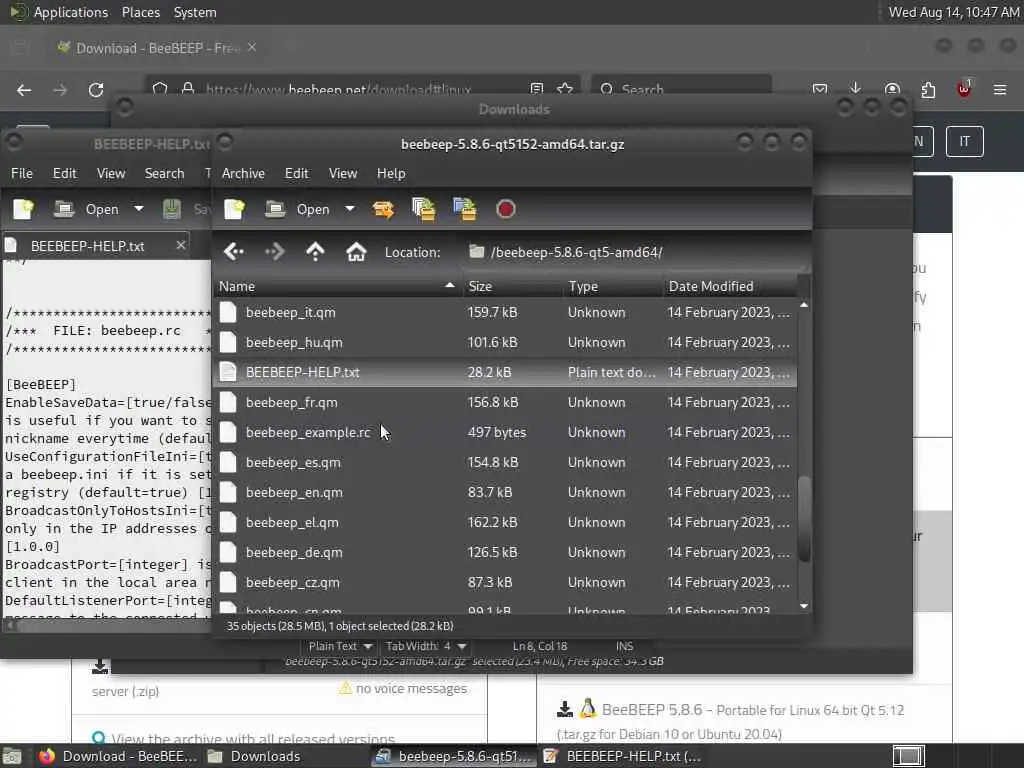Click the scroll up arrow of the archive list
Image resolution: width=1024 pixels, height=768 pixels.
[x=805, y=305]
